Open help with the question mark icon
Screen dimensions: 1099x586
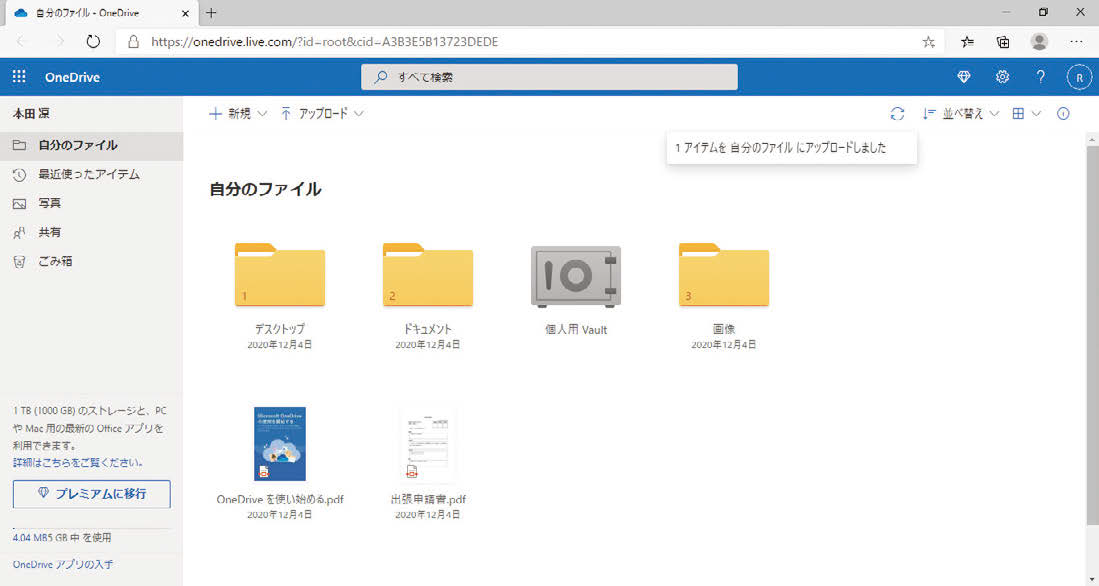1040,76
